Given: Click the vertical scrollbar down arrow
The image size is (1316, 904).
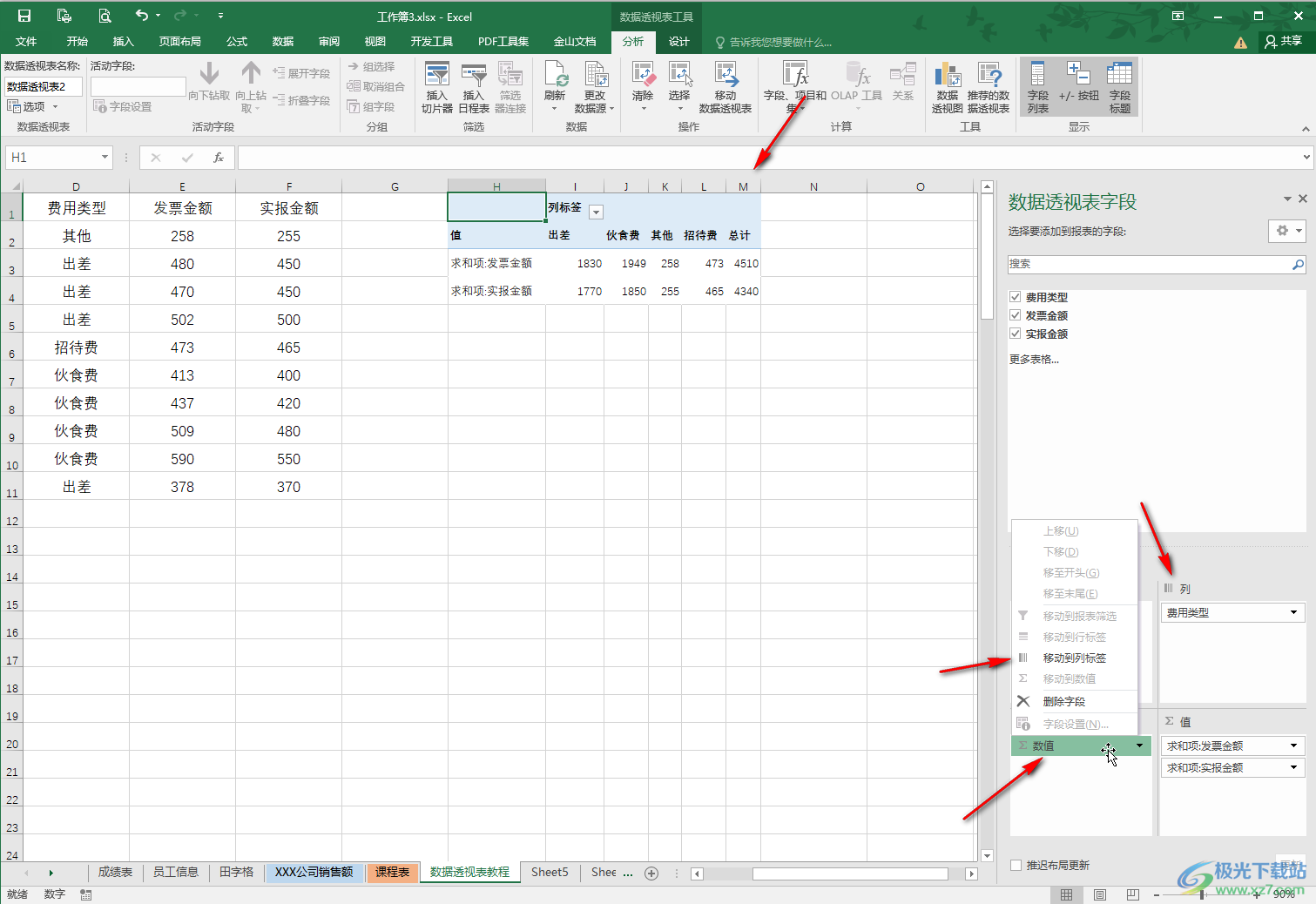Looking at the screenshot, I should 987,855.
